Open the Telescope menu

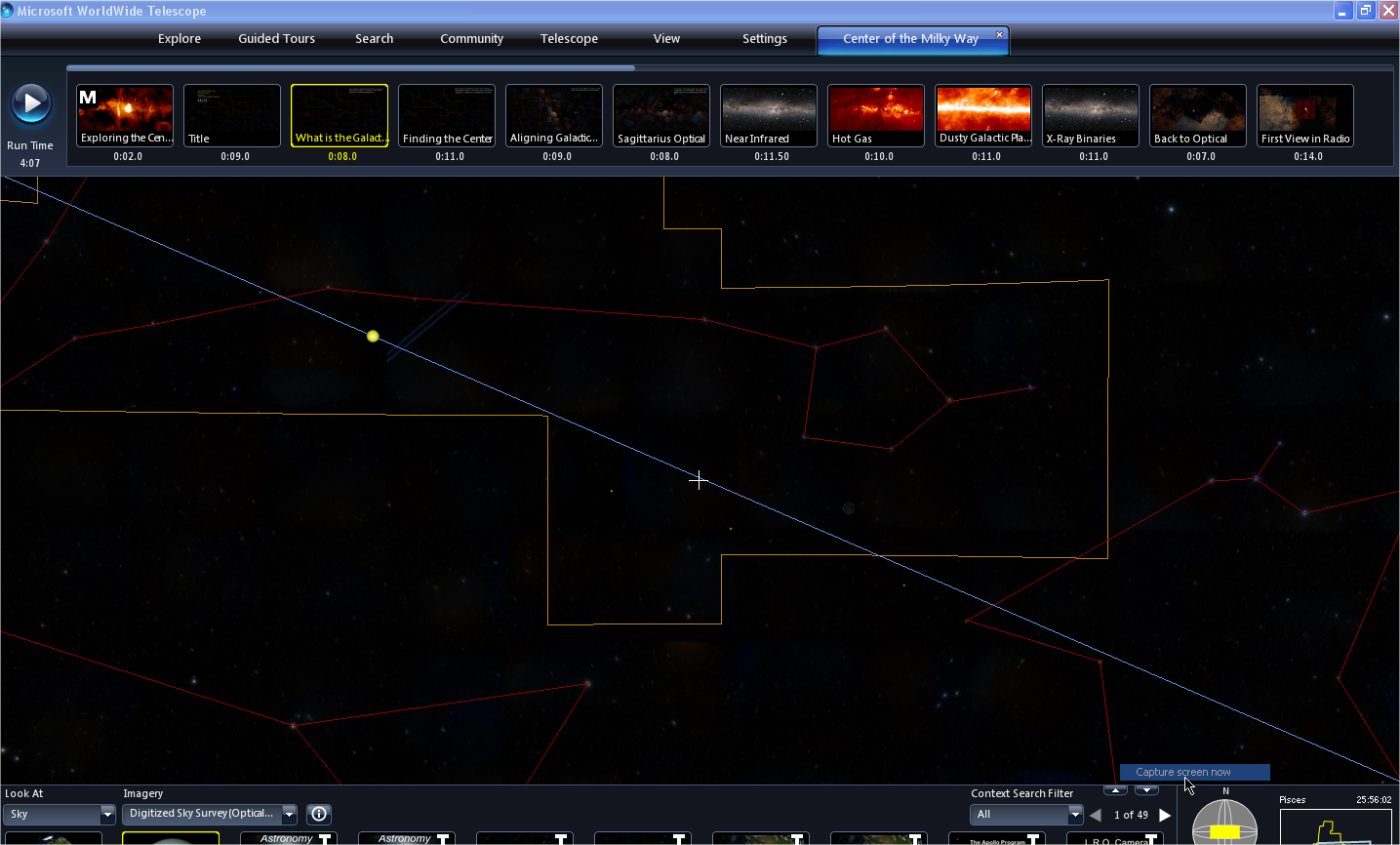(x=570, y=39)
